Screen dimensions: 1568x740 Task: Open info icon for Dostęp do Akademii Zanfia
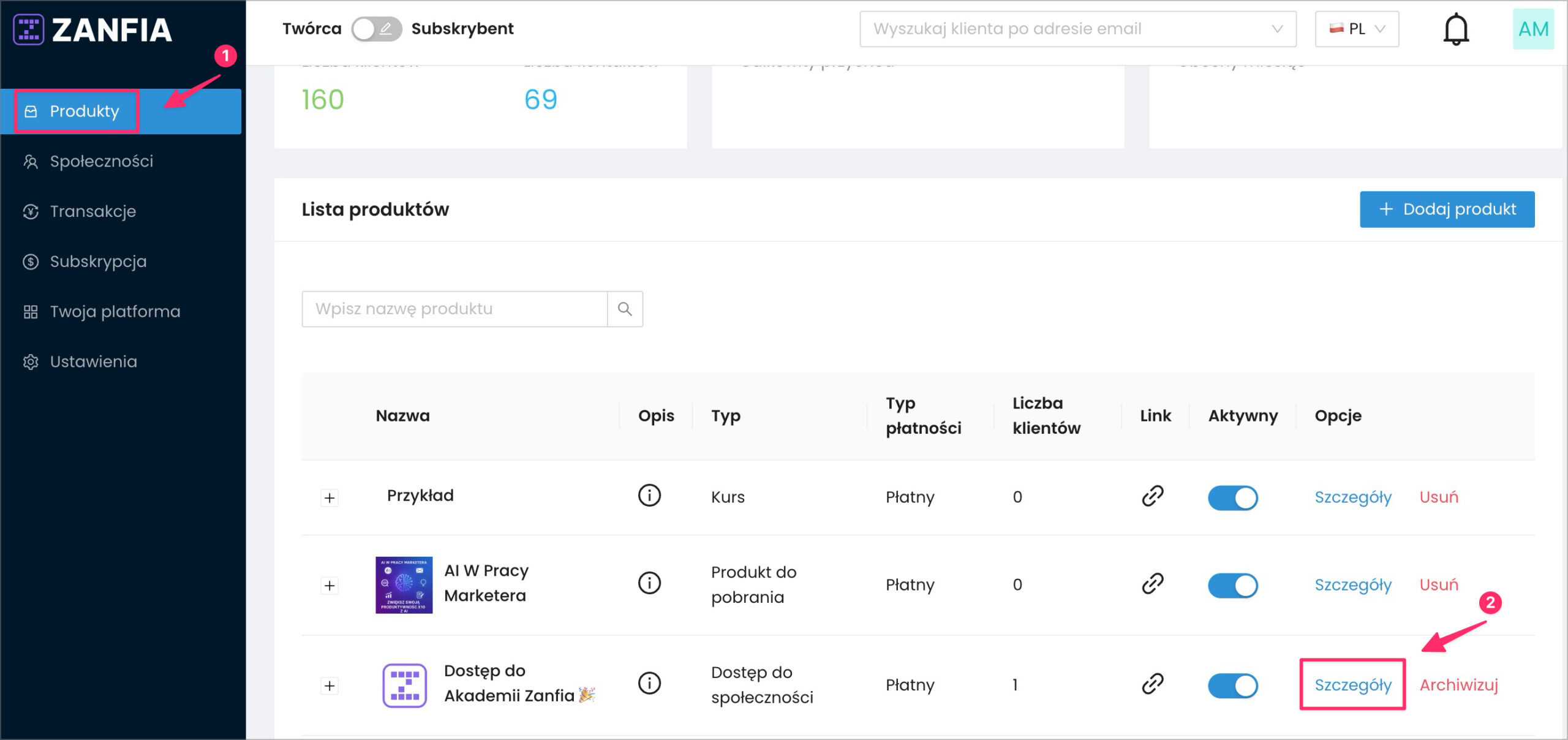[x=649, y=683]
